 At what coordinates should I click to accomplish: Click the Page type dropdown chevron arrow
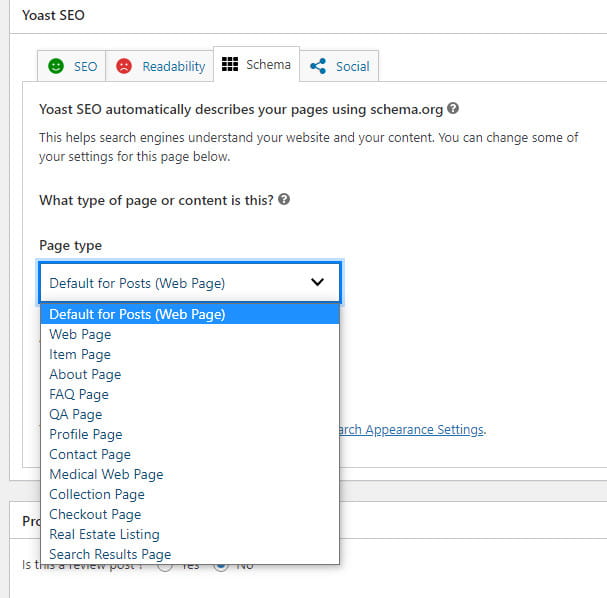pos(317,282)
